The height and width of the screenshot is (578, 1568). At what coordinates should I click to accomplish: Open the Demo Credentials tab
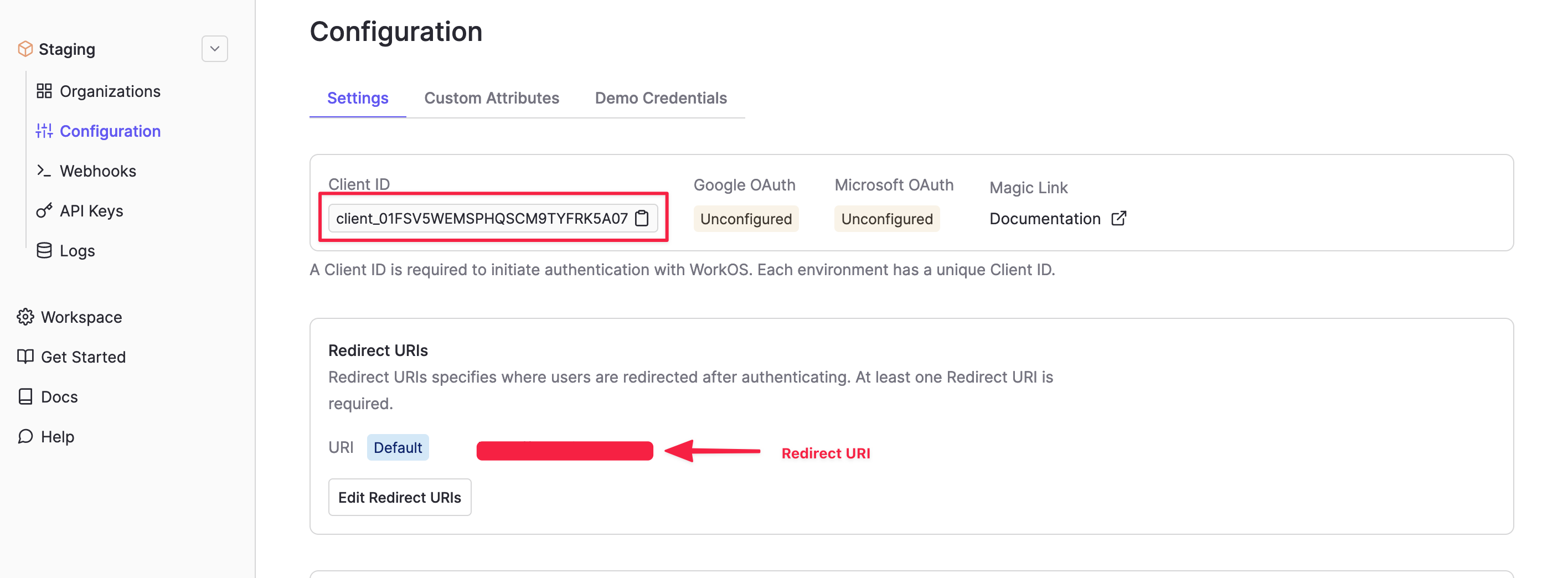point(661,98)
